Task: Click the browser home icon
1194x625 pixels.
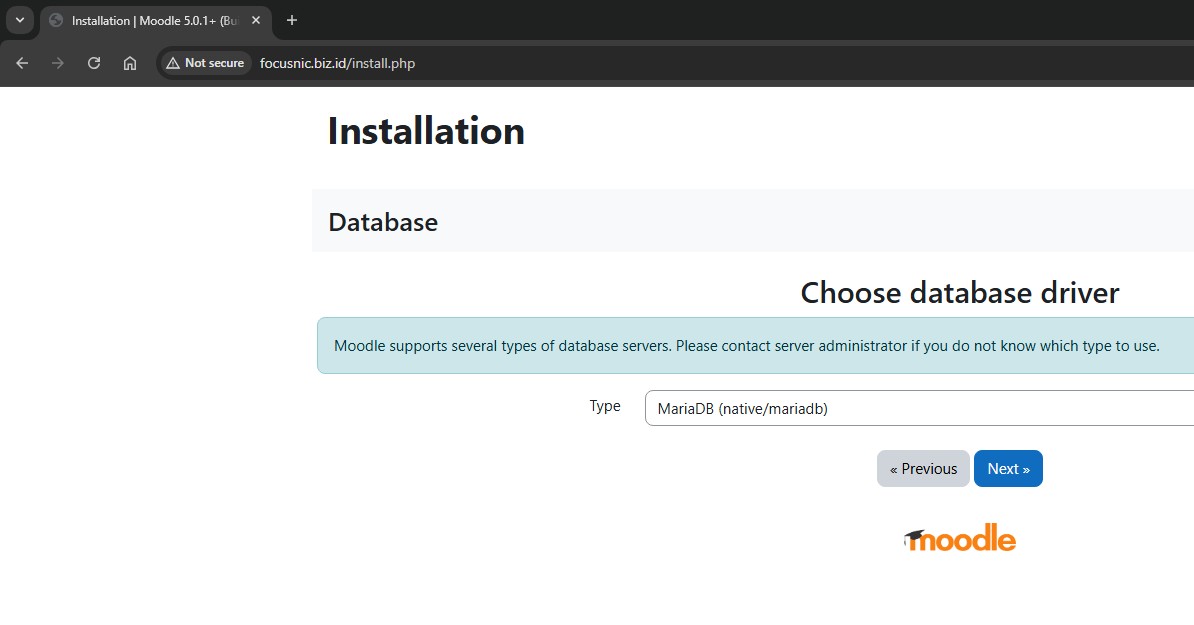Action: [130, 63]
